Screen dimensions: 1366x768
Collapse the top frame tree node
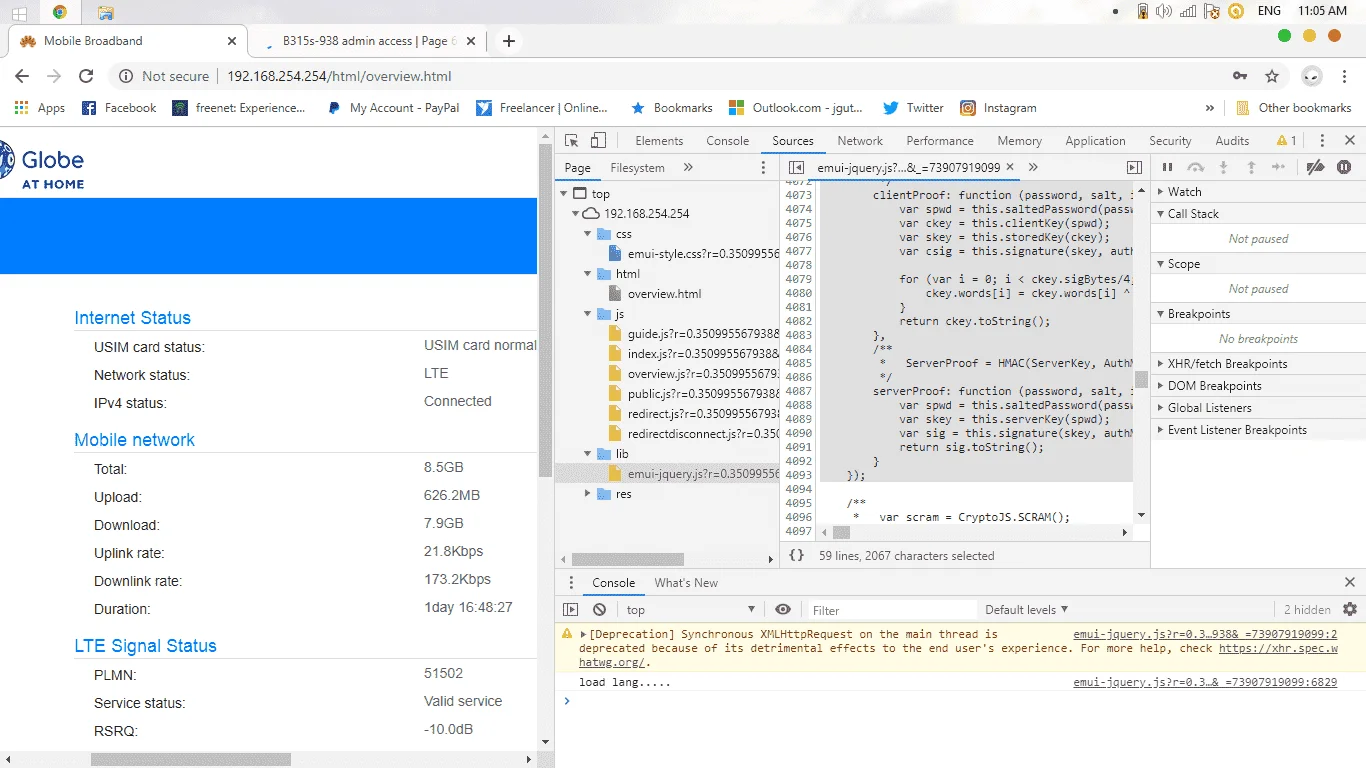click(566, 194)
